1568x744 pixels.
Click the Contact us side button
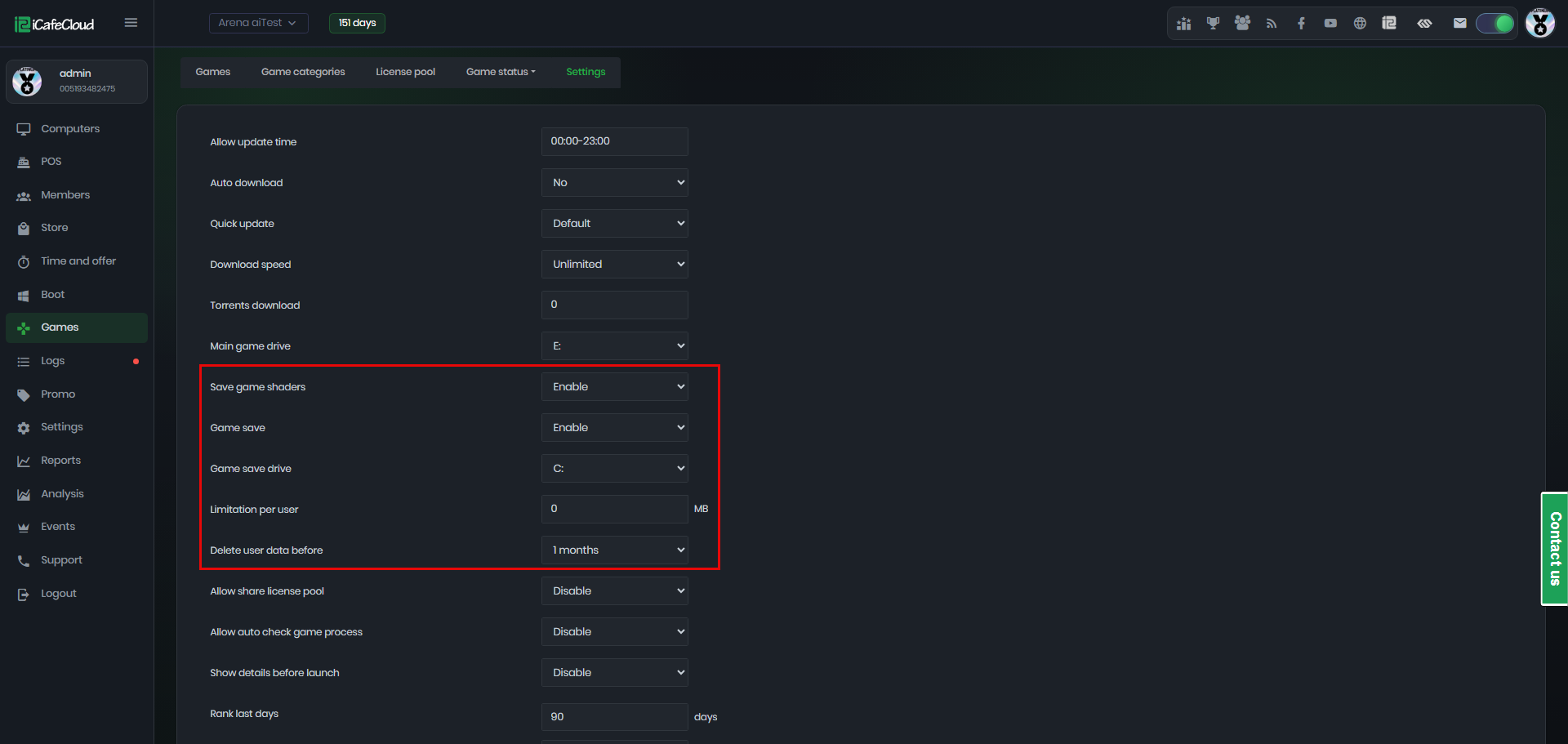click(x=1554, y=549)
